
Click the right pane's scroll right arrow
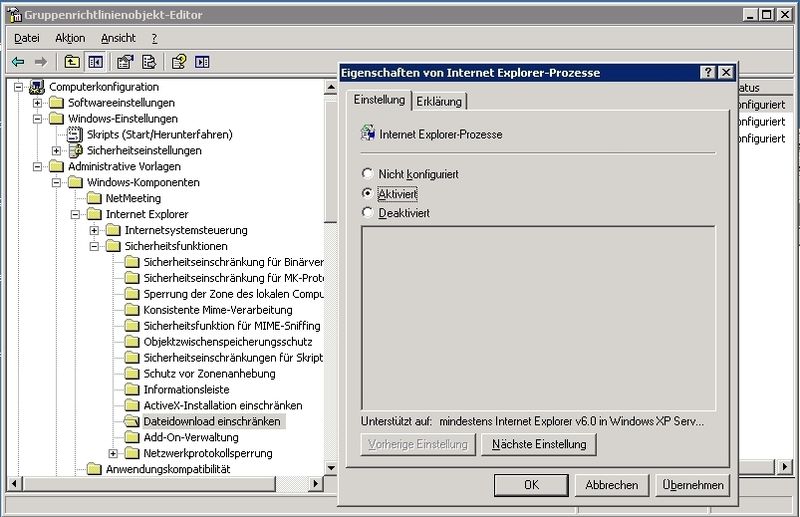point(785,466)
